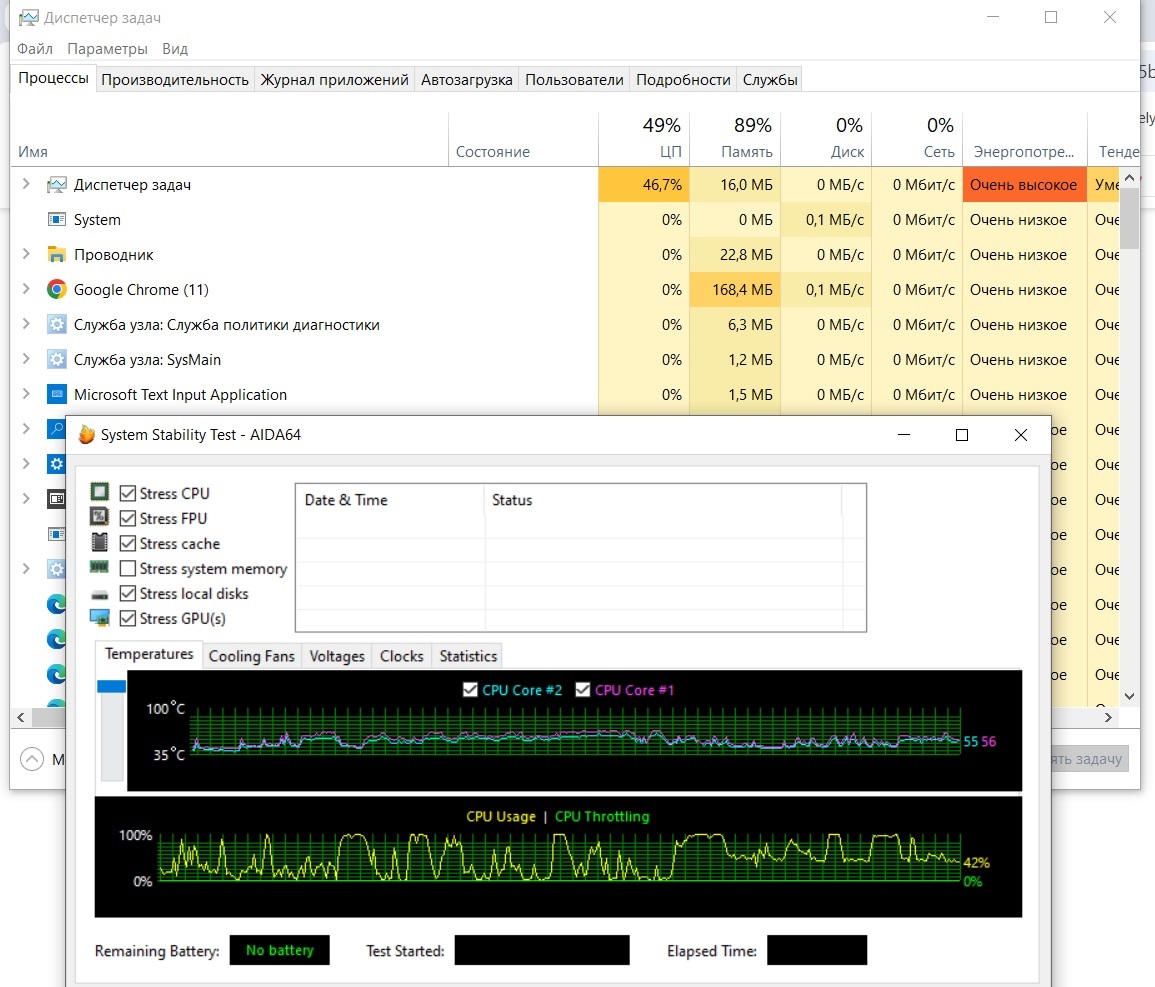Click the SysMain service gear icon
This screenshot has height=987, width=1155.
(x=57, y=360)
